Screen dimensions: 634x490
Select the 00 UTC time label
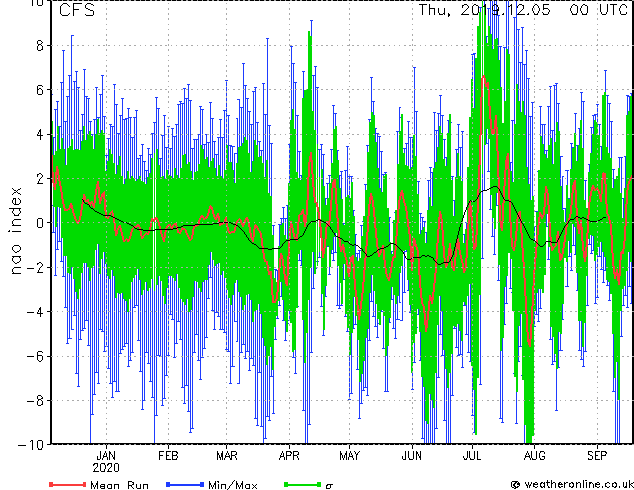598,10
